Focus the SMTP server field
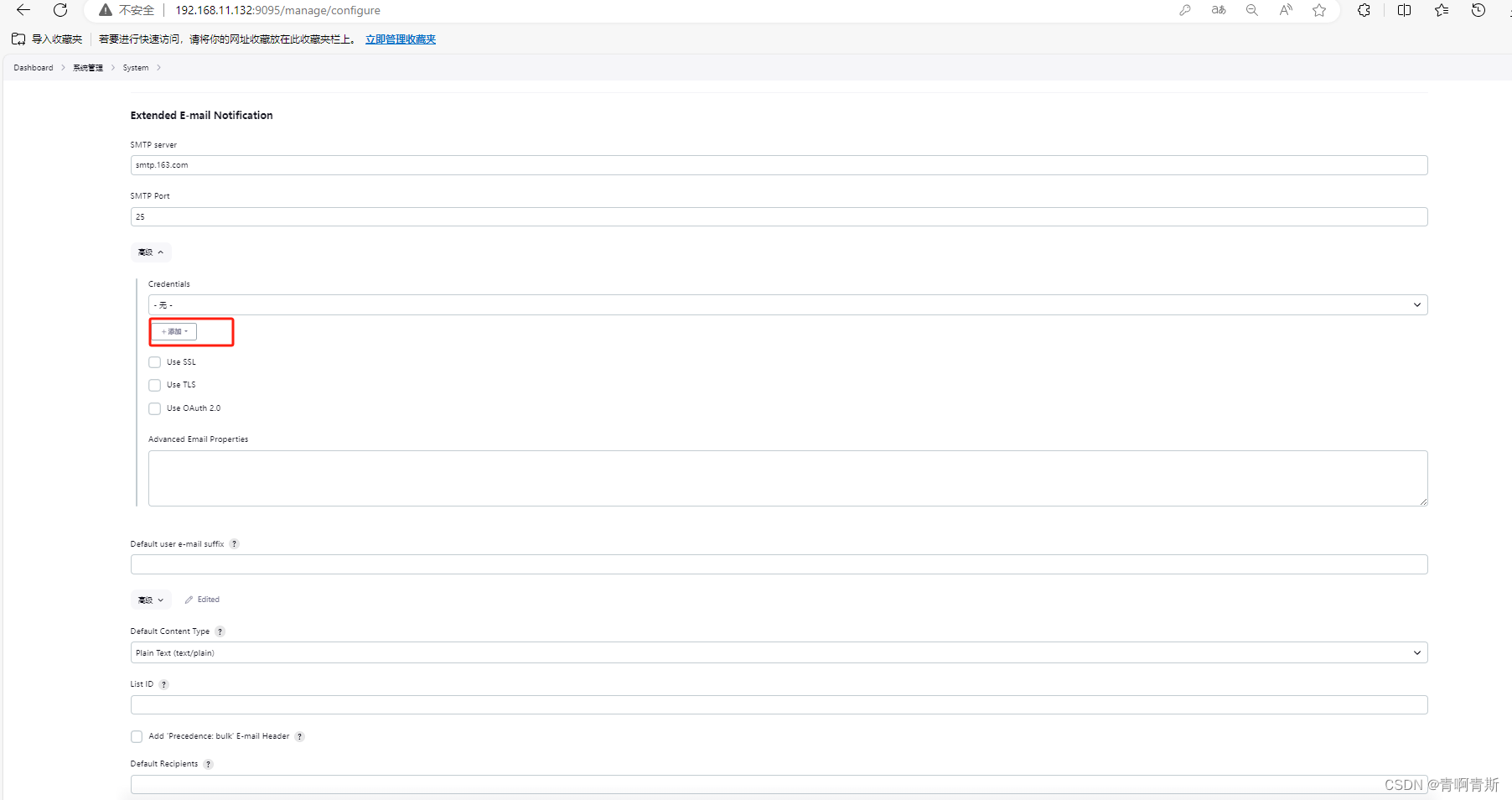 tap(779, 165)
